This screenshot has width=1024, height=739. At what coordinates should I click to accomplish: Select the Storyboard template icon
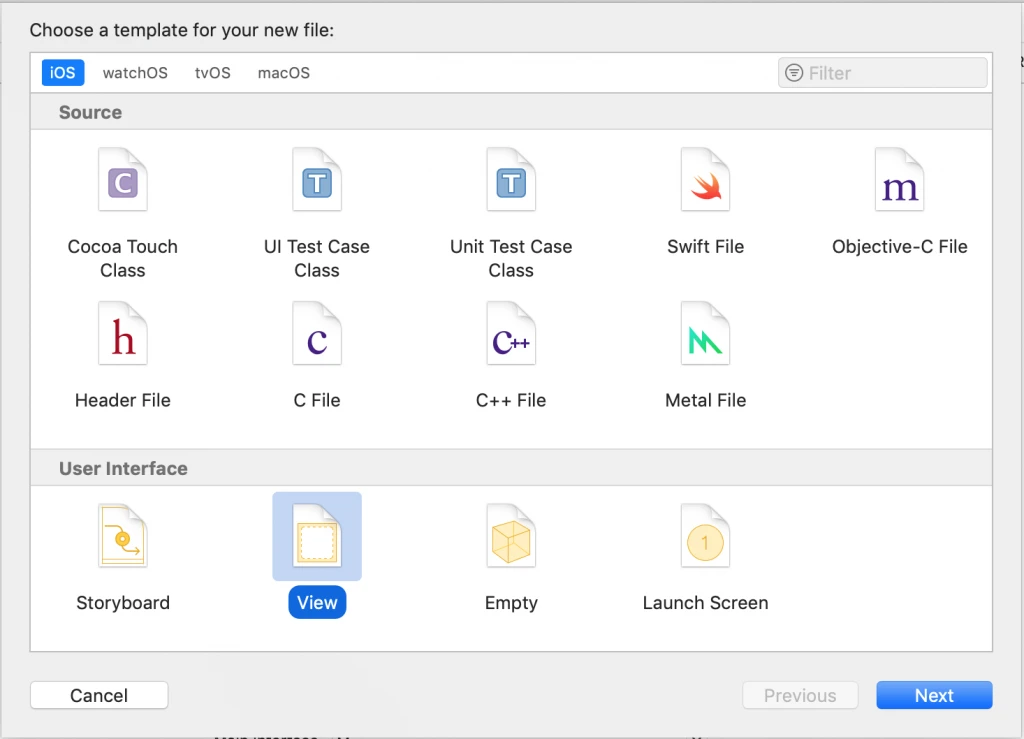(123, 536)
